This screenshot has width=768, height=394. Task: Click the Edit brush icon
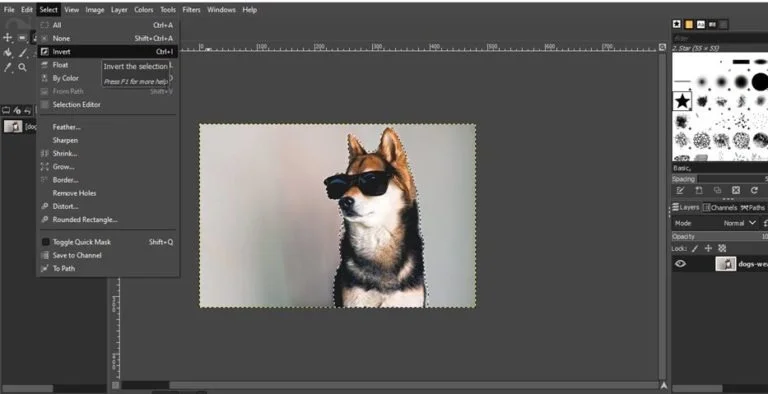680,190
